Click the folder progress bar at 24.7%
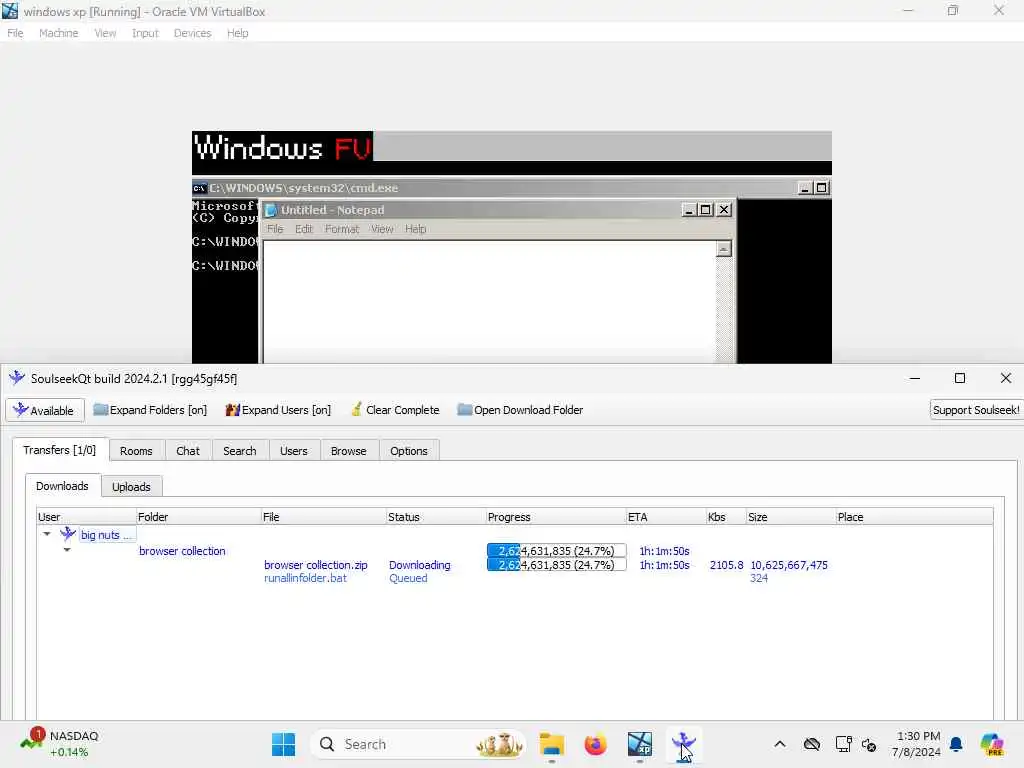Viewport: 1024px width, 768px height. (556, 551)
